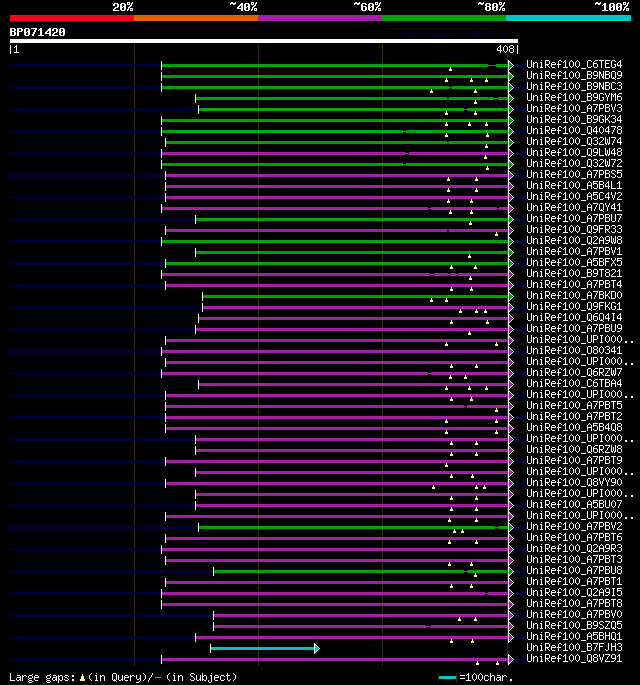Screen dimensions: 640x685
Task: Click the Large gaps legend text
Action: 123,678
